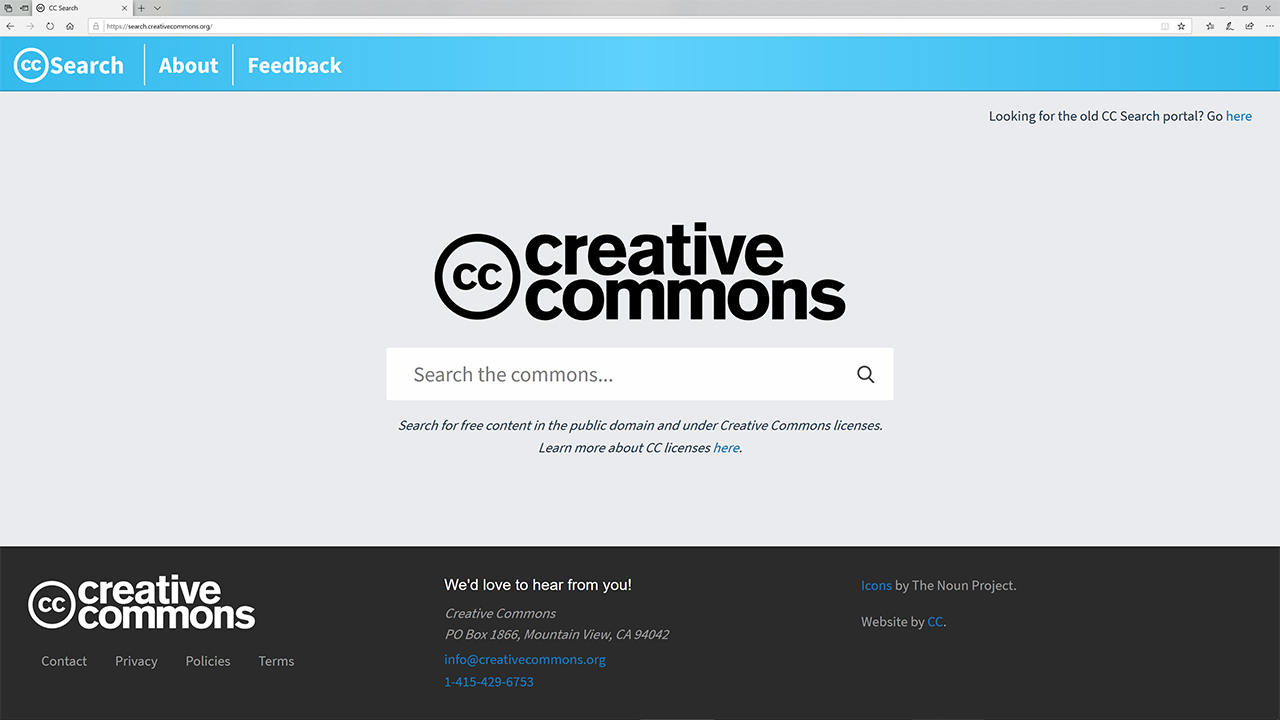Click the CC Search logo in header
The height and width of the screenshot is (720, 1280).
point(69,65)
